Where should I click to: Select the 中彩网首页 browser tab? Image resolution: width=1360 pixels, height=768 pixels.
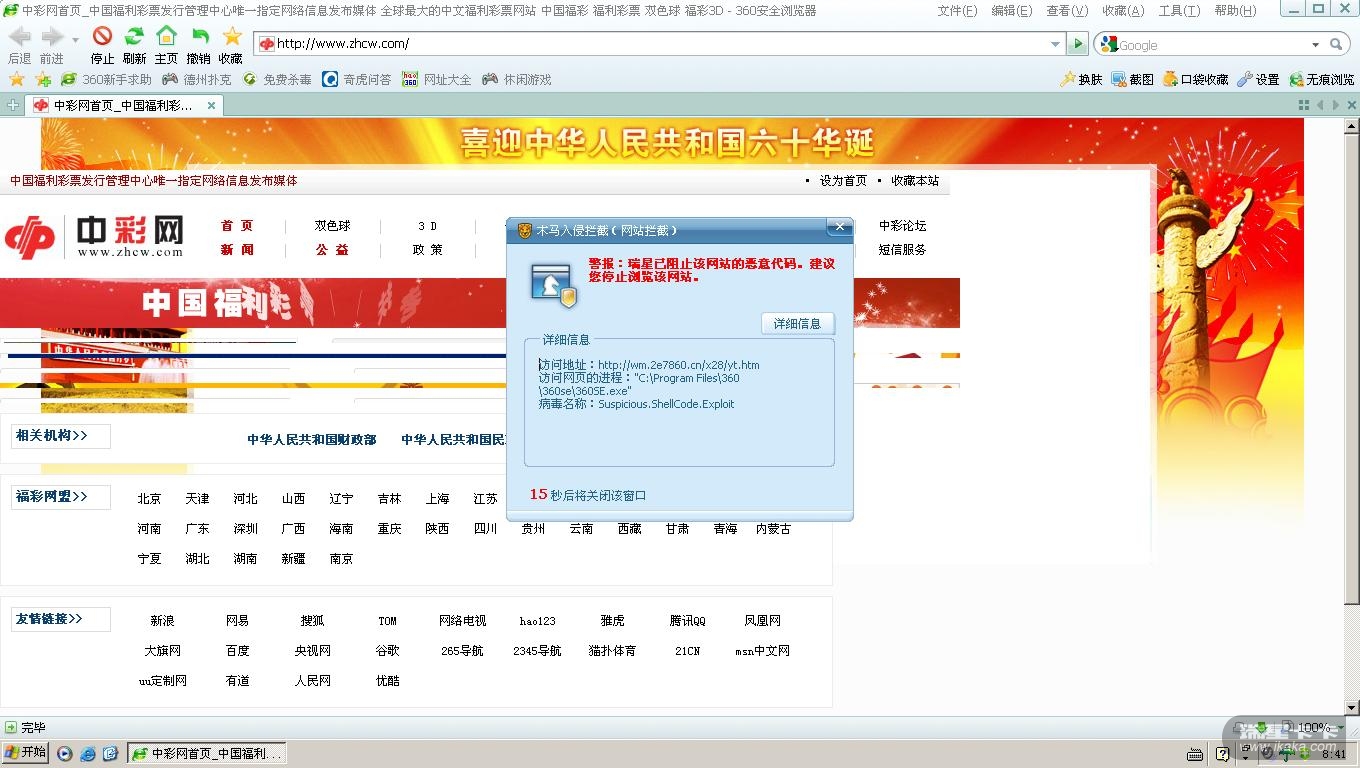(x=125, y=105)
